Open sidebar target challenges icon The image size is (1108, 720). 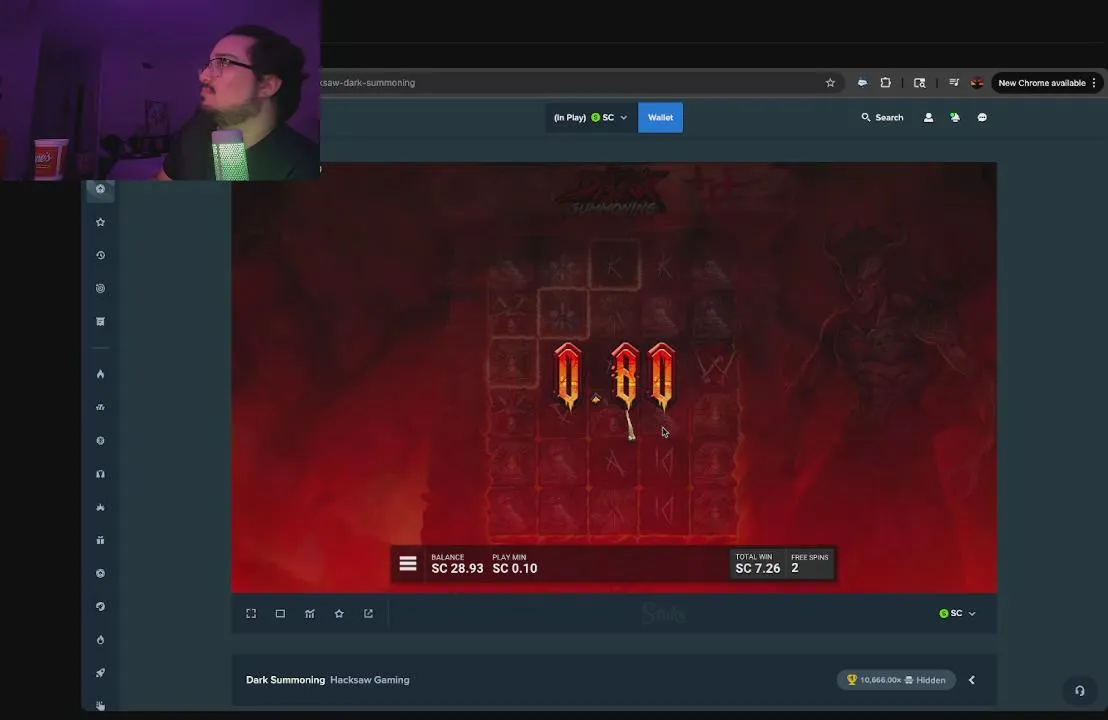[100, 288]
